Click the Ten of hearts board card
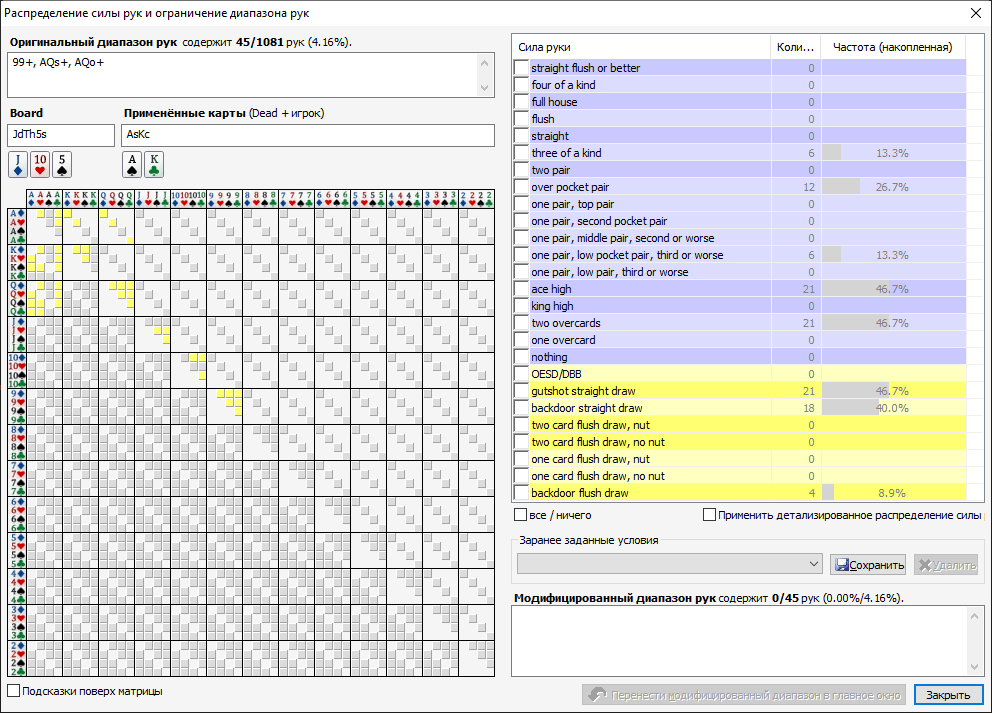The width and height of the screenshot is (992, 713). pyautogui.click(x=40, y=162)
